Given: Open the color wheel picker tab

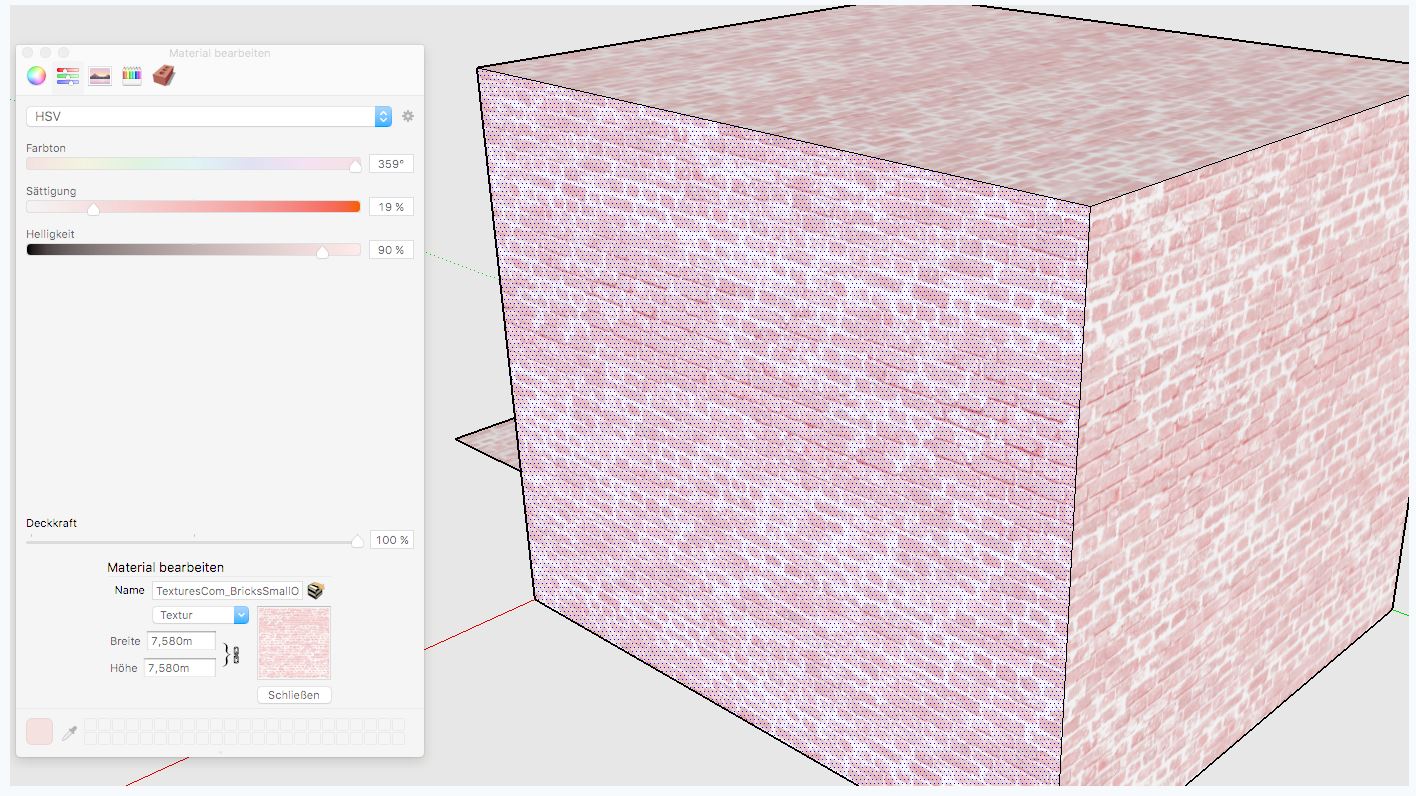Looking at the screenshot, I should [x=36, y=76].
